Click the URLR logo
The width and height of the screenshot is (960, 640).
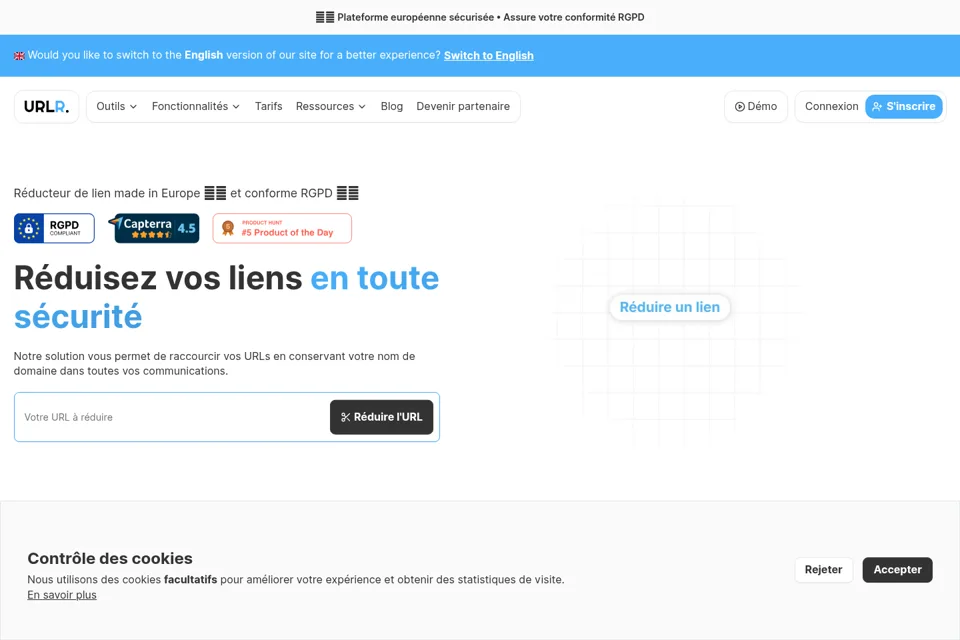click(x=47, y=107)
